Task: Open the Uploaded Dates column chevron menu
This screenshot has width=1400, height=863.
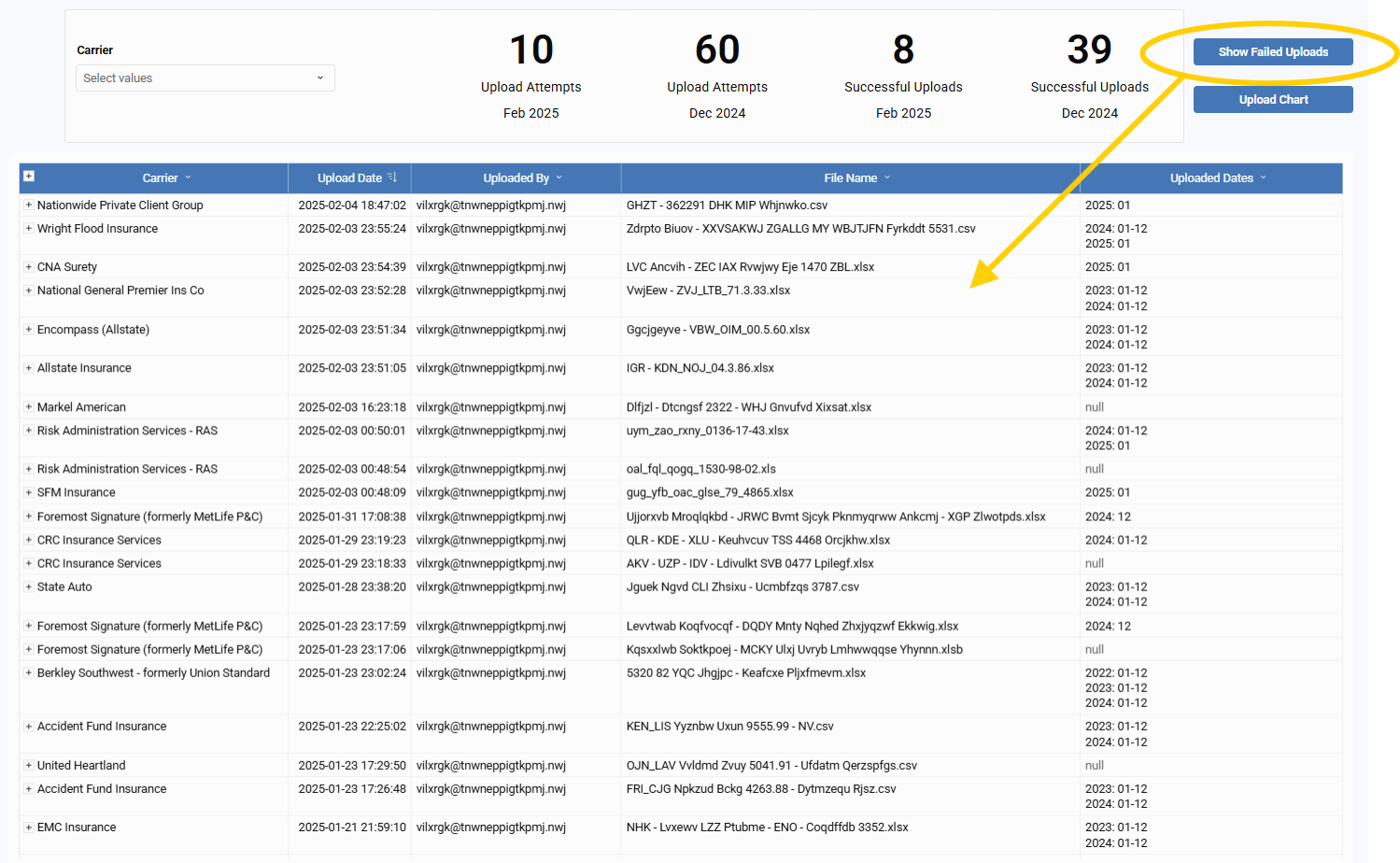Action: 1264,177
